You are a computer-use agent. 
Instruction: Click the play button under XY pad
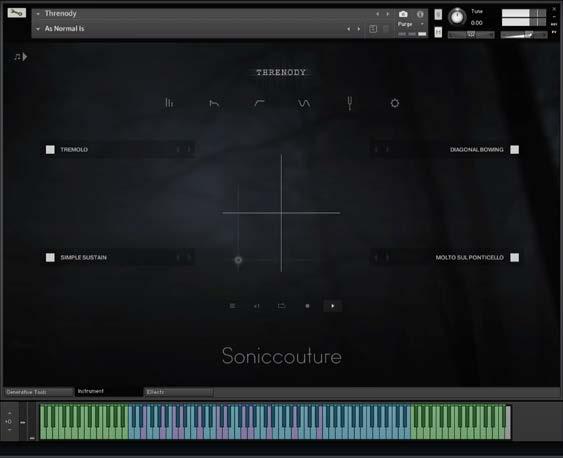[x=332, y=306]
